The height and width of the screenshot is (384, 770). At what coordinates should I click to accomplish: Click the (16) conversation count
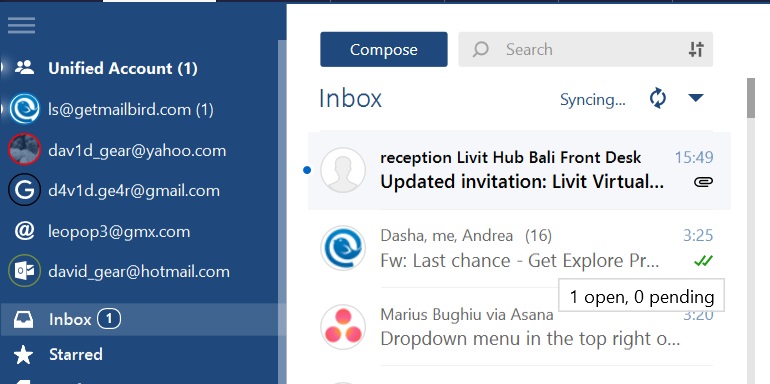click(x=538, y=236)
